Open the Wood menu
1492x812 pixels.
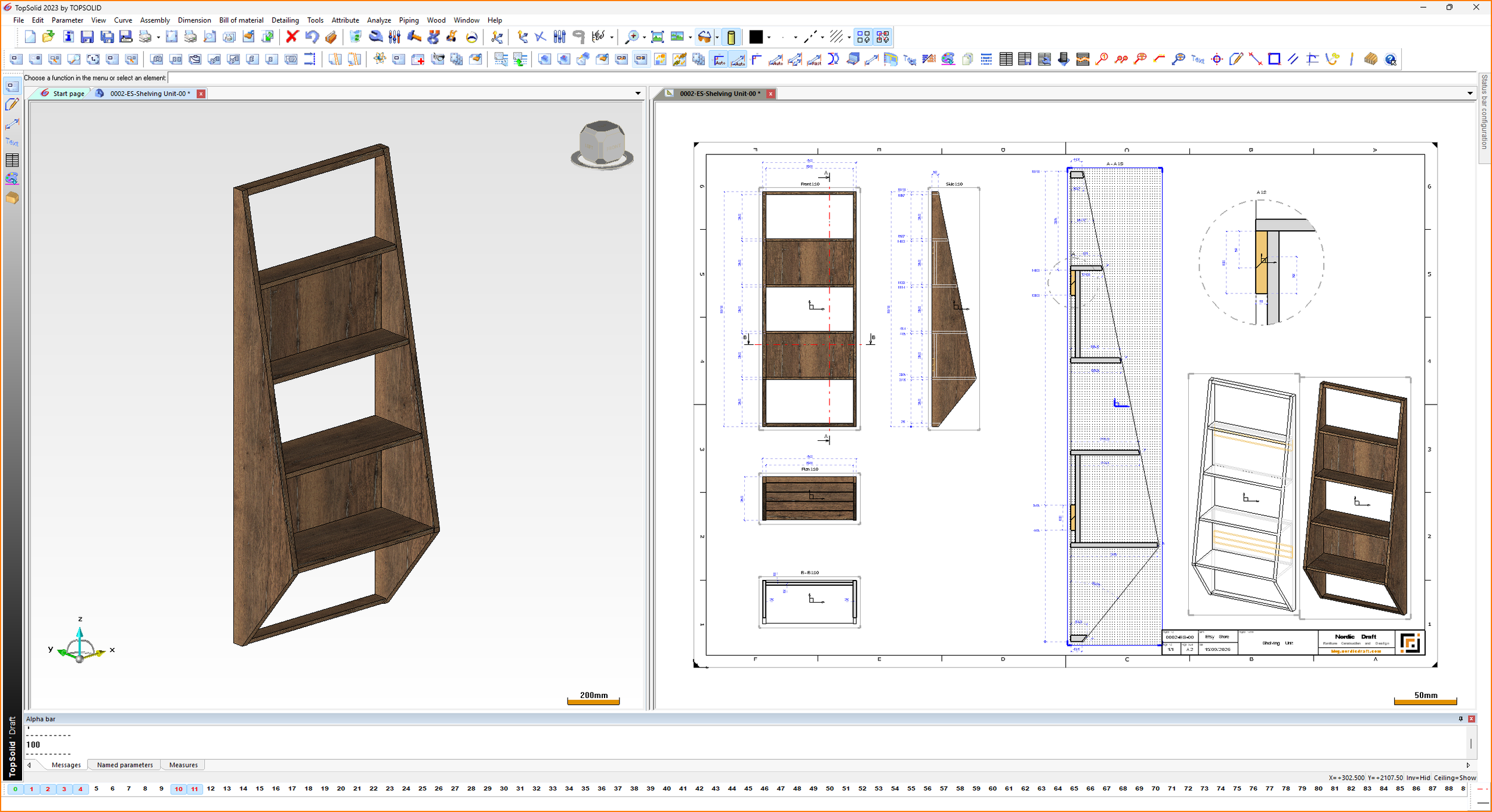[x=436, y=20]
